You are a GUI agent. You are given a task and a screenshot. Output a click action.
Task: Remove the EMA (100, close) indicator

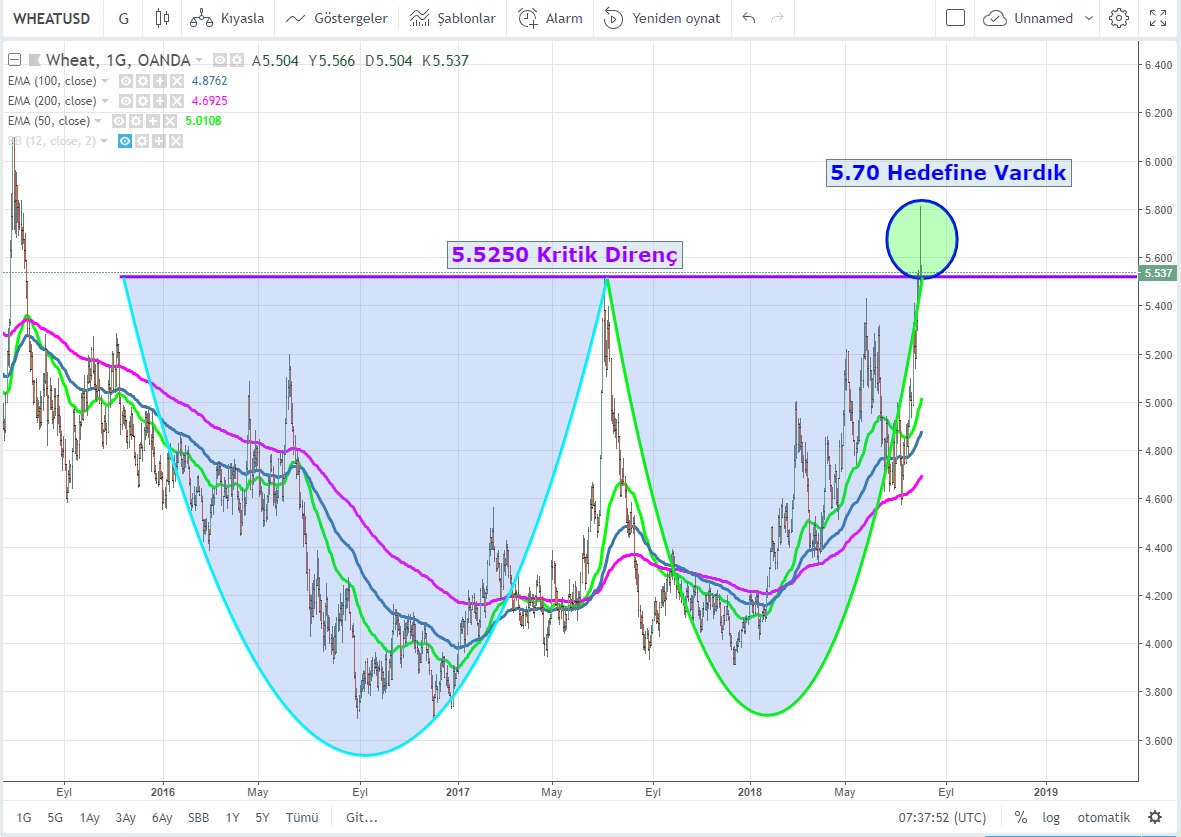point(176,81)
